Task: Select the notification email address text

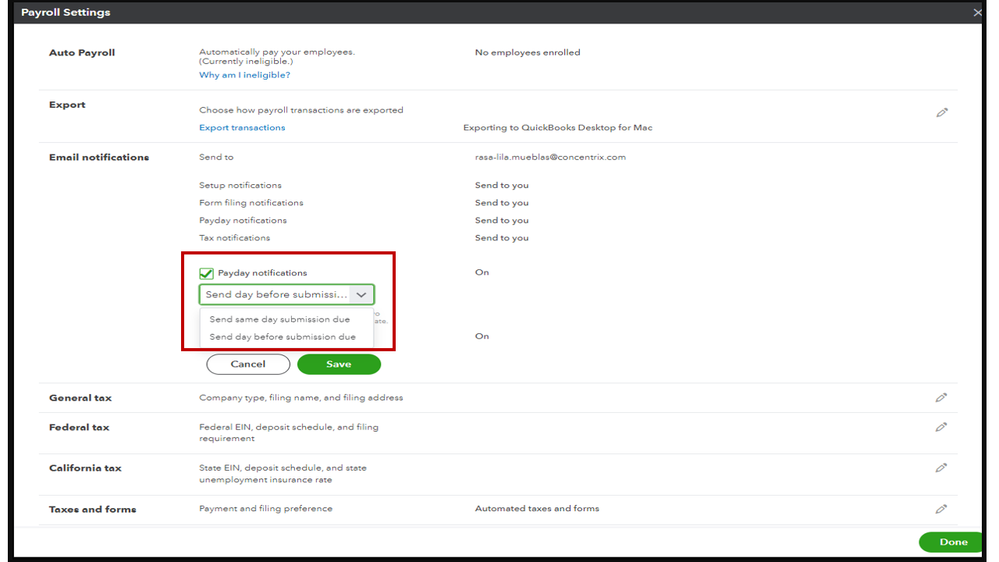Action: pyautogui.click(x=550, y=157)
